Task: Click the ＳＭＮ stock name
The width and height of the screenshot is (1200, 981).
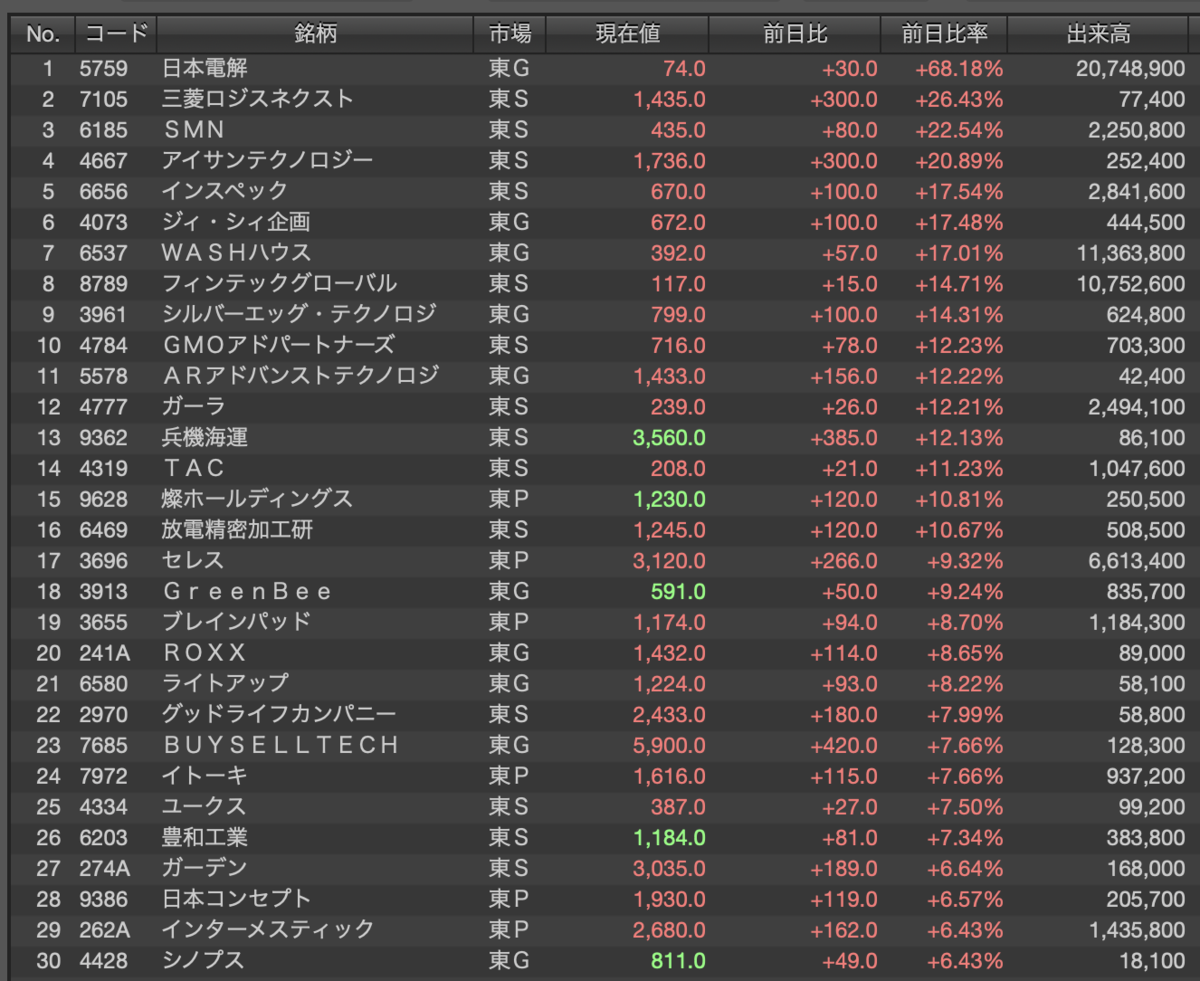Action: point(193,130)
